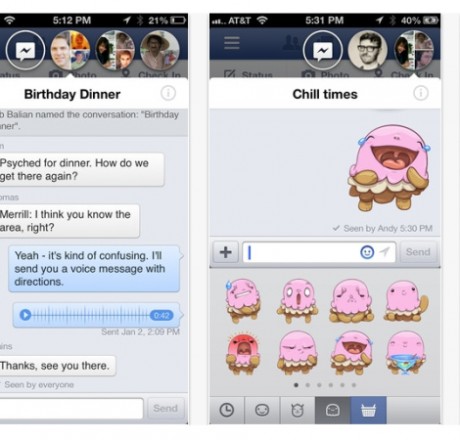Tap the Messenger chat head in the left screen
The image size is (460, 440).
pyautogui.click(x=25, y=50)
